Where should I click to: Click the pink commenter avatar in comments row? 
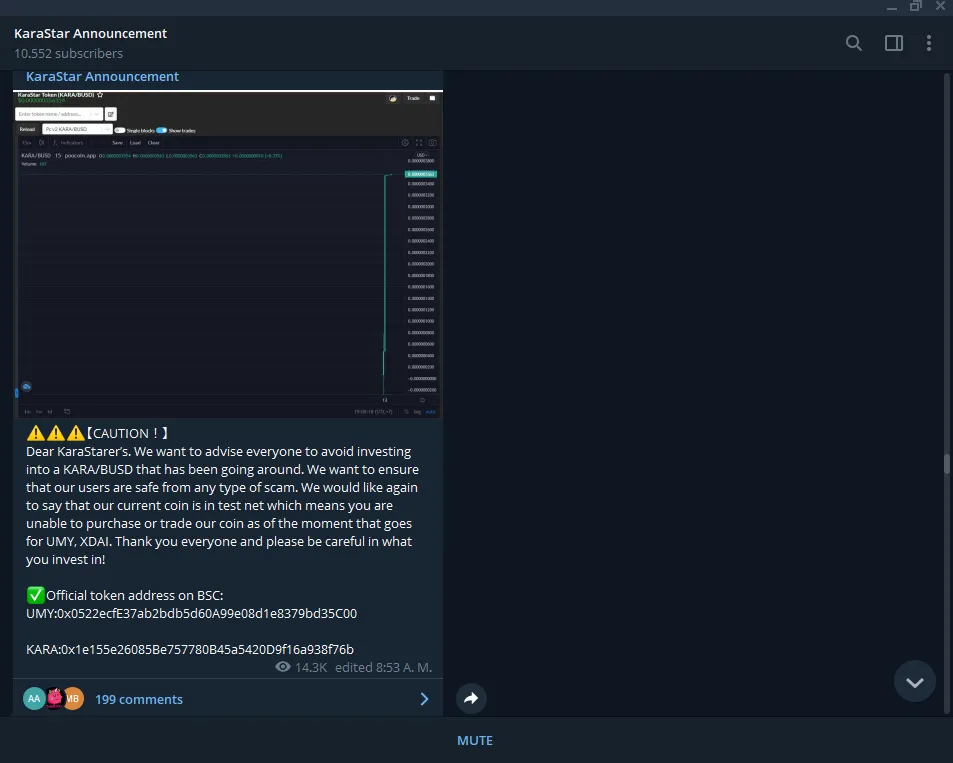54,699
